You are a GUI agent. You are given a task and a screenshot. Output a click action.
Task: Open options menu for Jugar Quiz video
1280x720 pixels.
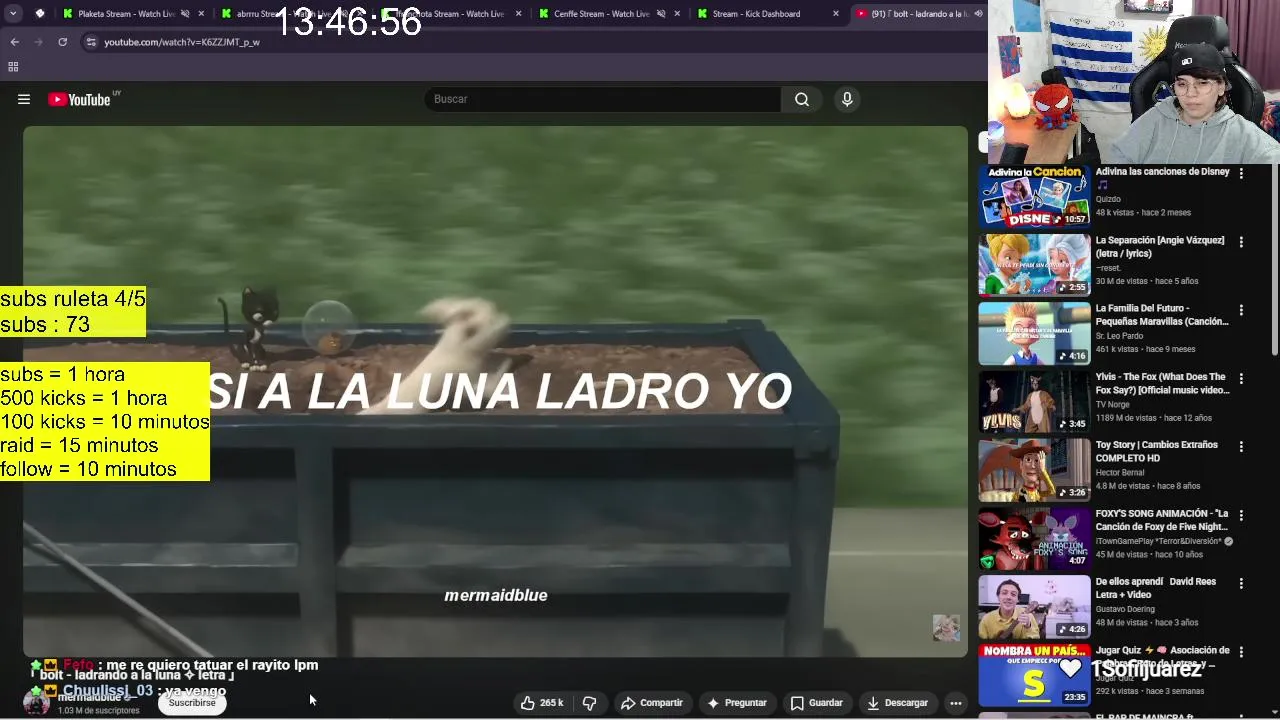pyautogui.click(x=1241, y=652)
